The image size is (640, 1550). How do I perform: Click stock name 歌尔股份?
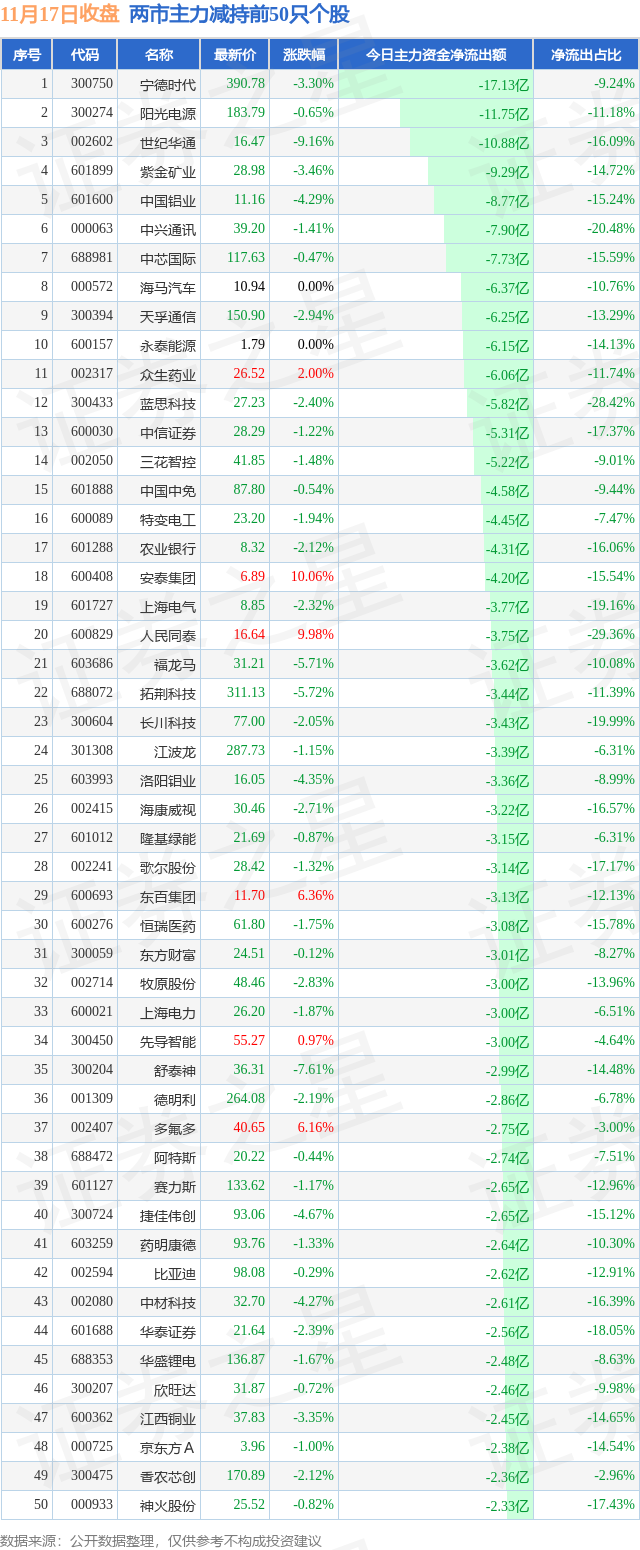pyautogui.click(x=168, y=867)
